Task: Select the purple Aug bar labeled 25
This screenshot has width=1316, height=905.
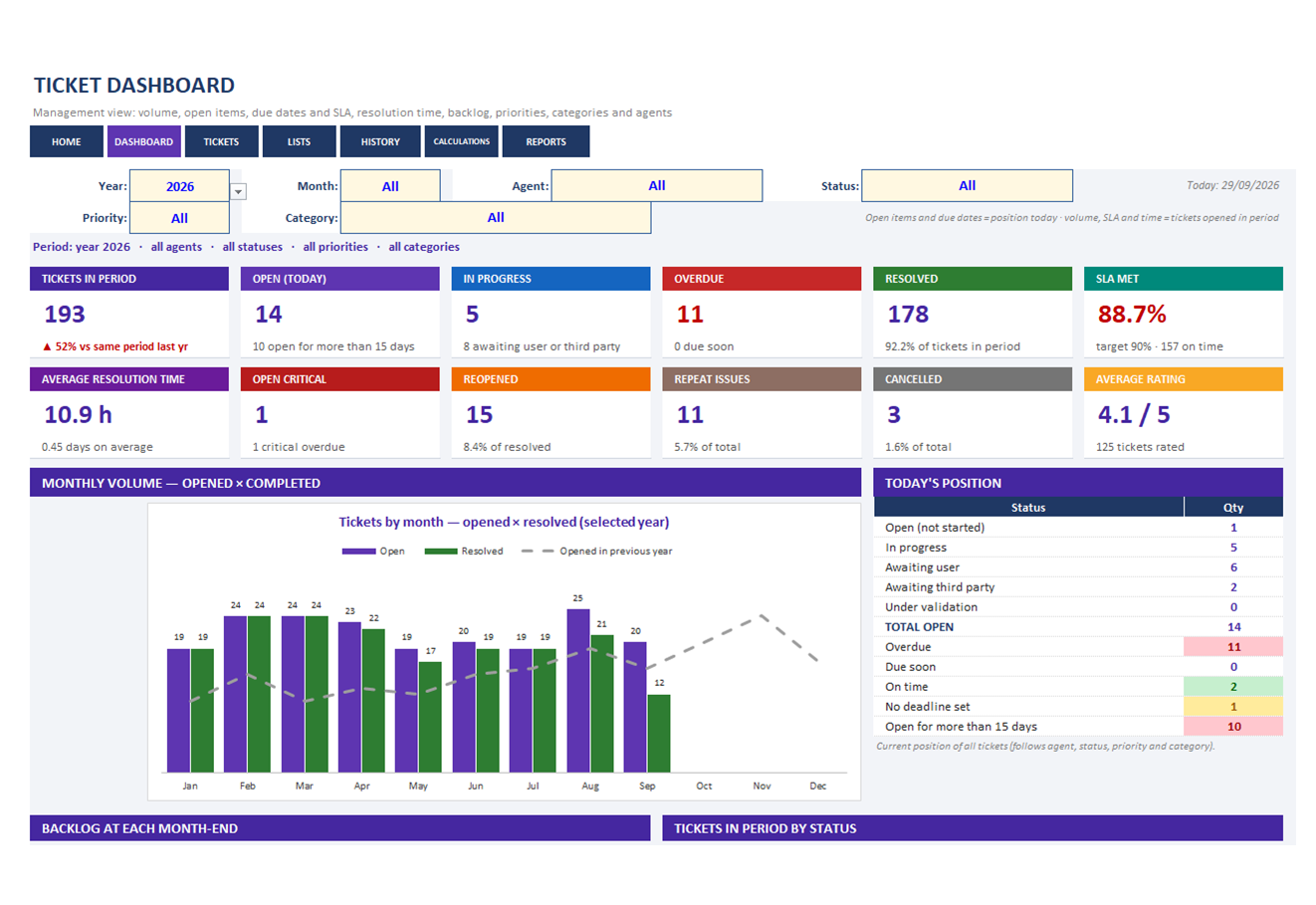Action: point(578,690)
